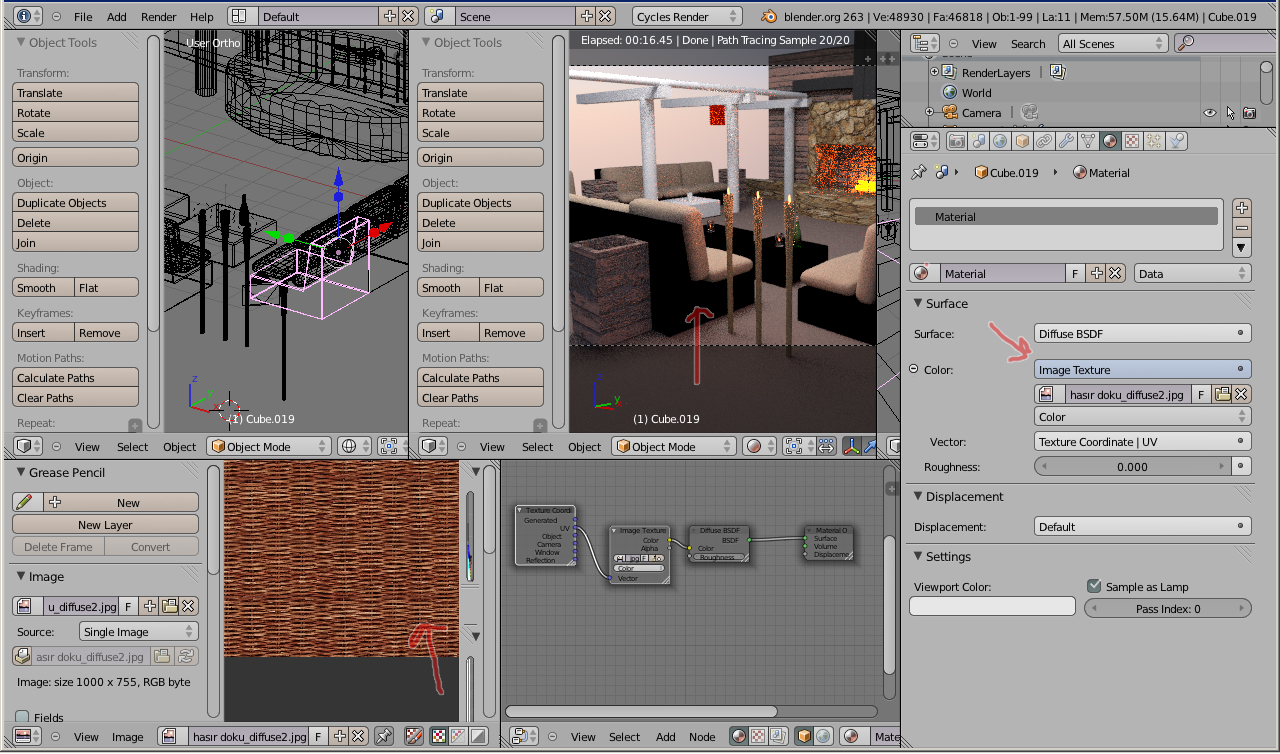Toggle Fields checkbox in Image panel

22,717
